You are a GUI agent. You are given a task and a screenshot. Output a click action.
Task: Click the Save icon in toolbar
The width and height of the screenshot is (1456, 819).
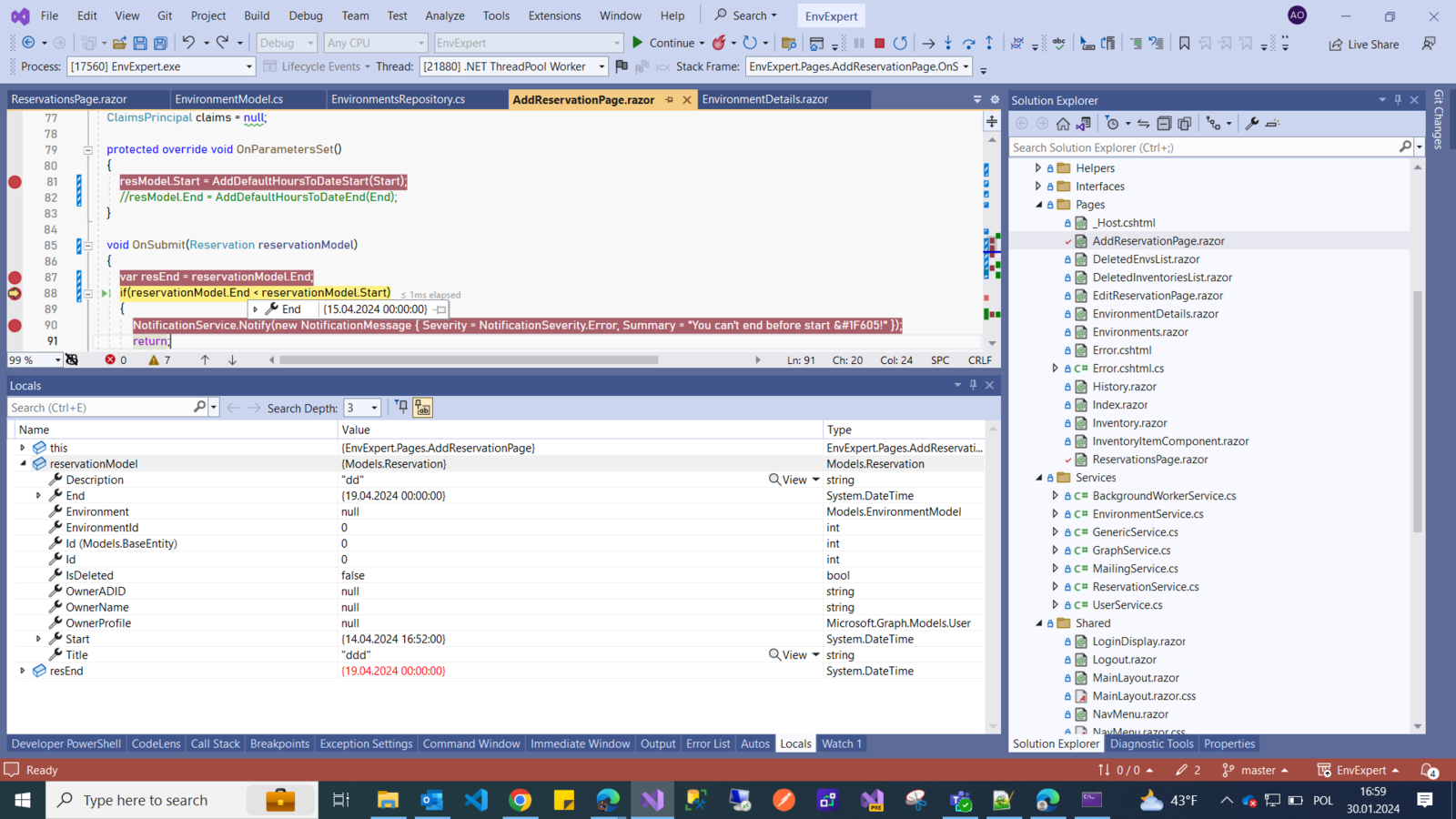pos(140,43)
